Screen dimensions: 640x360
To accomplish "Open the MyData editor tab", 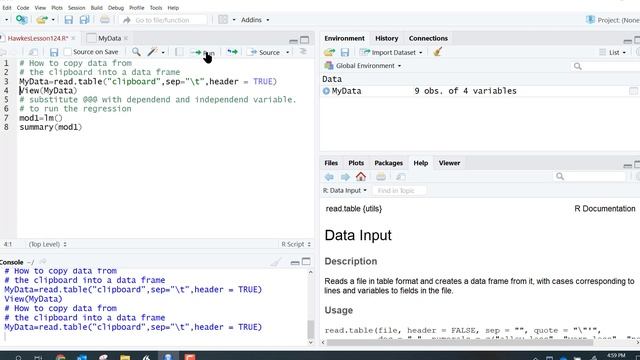I will click(109, 38).
